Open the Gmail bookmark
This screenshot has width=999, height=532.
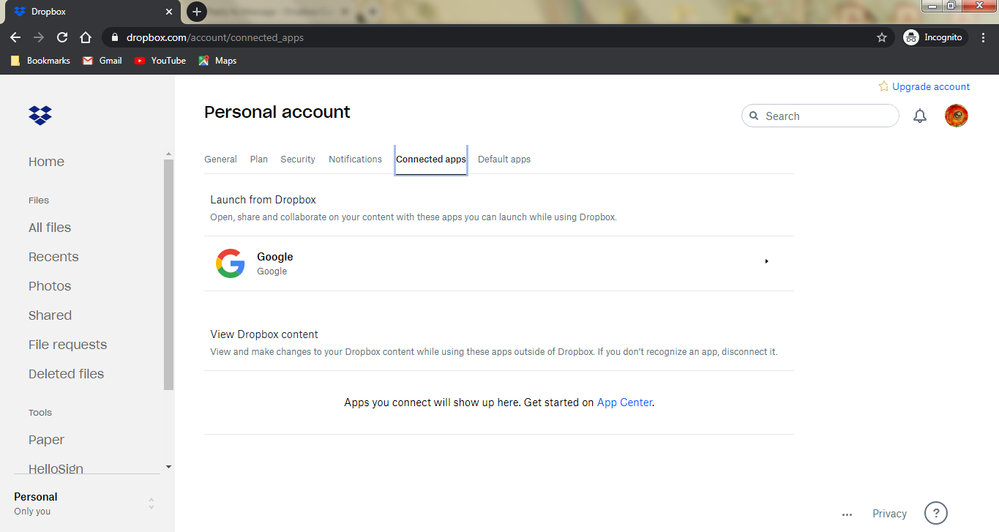point(103,61)
